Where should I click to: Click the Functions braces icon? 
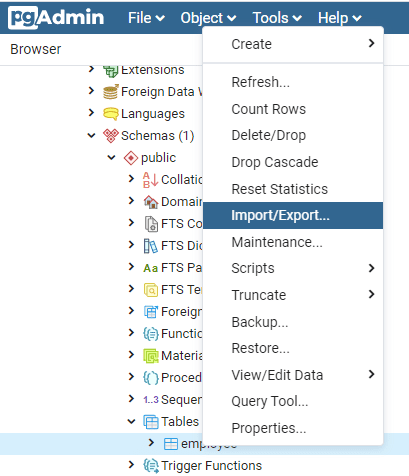click(151, 334)
